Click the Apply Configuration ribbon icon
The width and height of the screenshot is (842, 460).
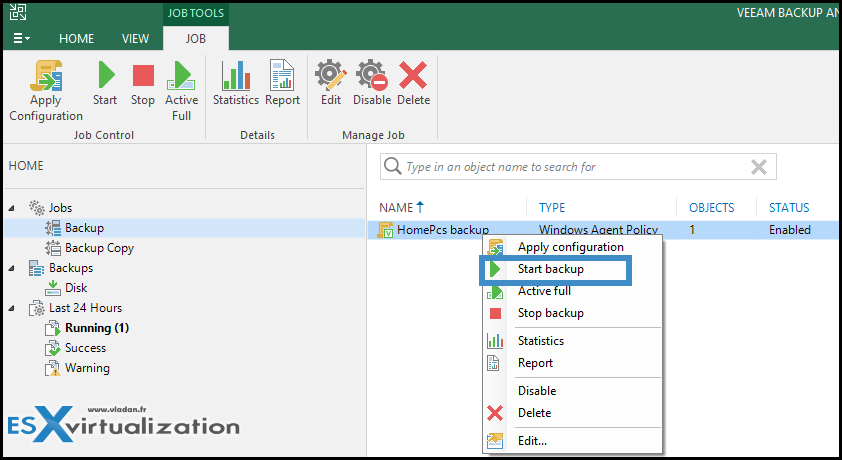coord(46,76)
